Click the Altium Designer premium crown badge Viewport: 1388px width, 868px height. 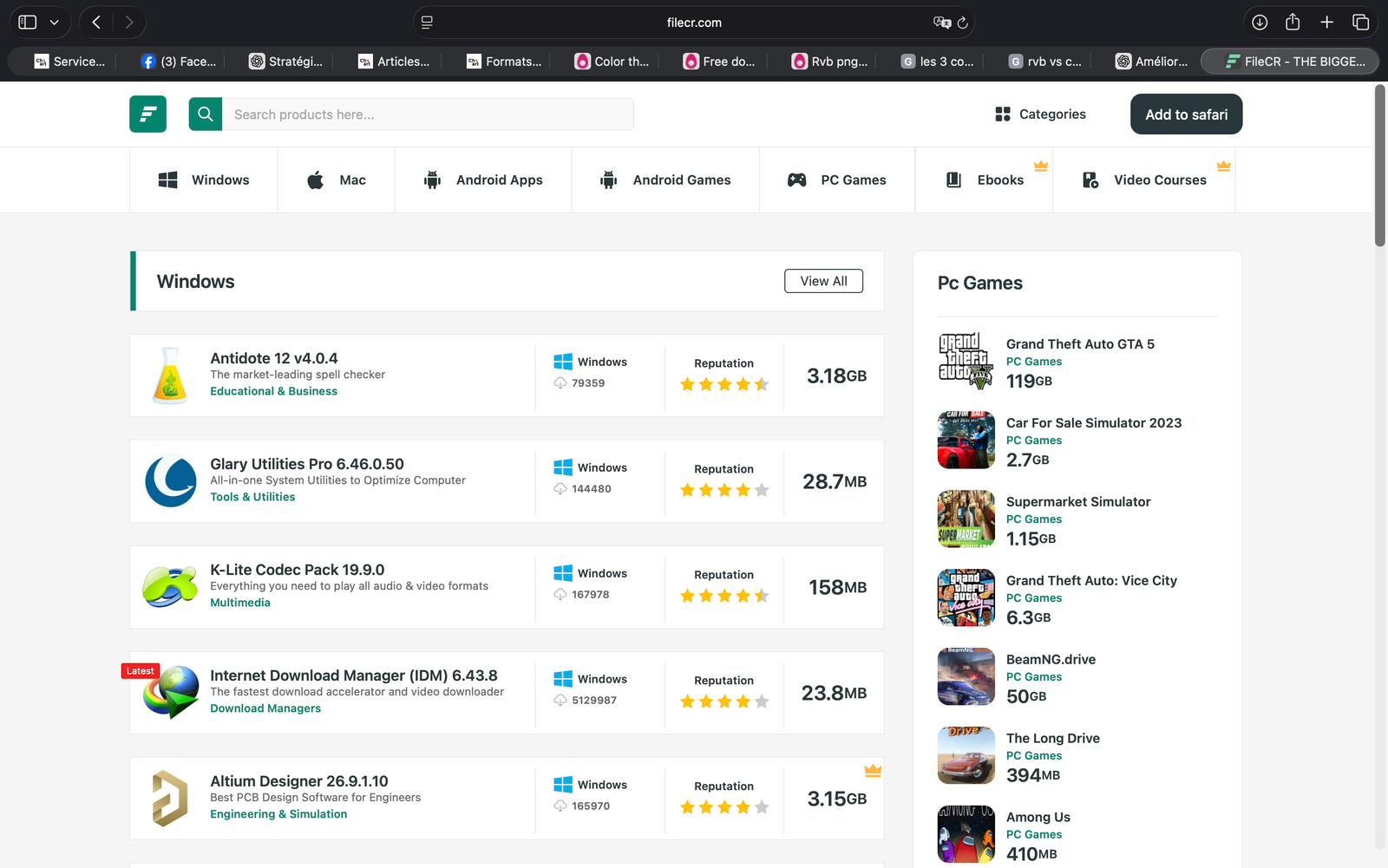point(873,770)
